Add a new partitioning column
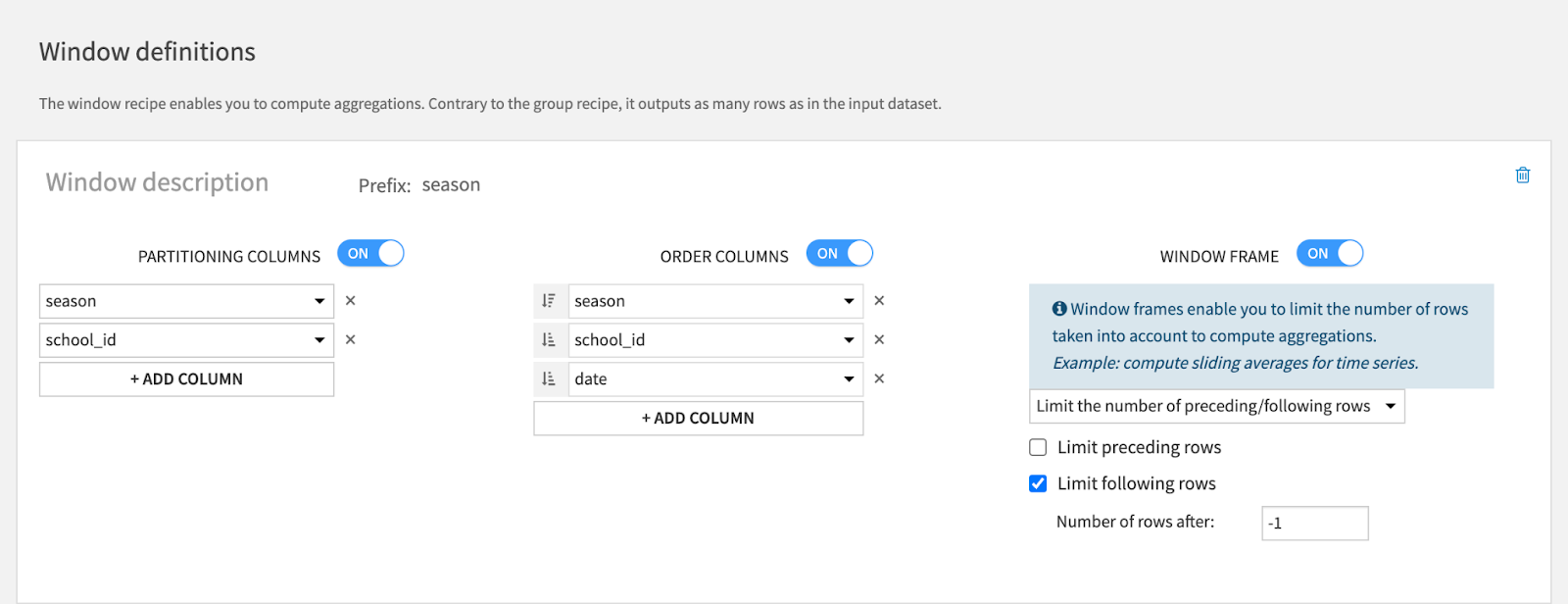The image size is (1568, 604). 186,379
